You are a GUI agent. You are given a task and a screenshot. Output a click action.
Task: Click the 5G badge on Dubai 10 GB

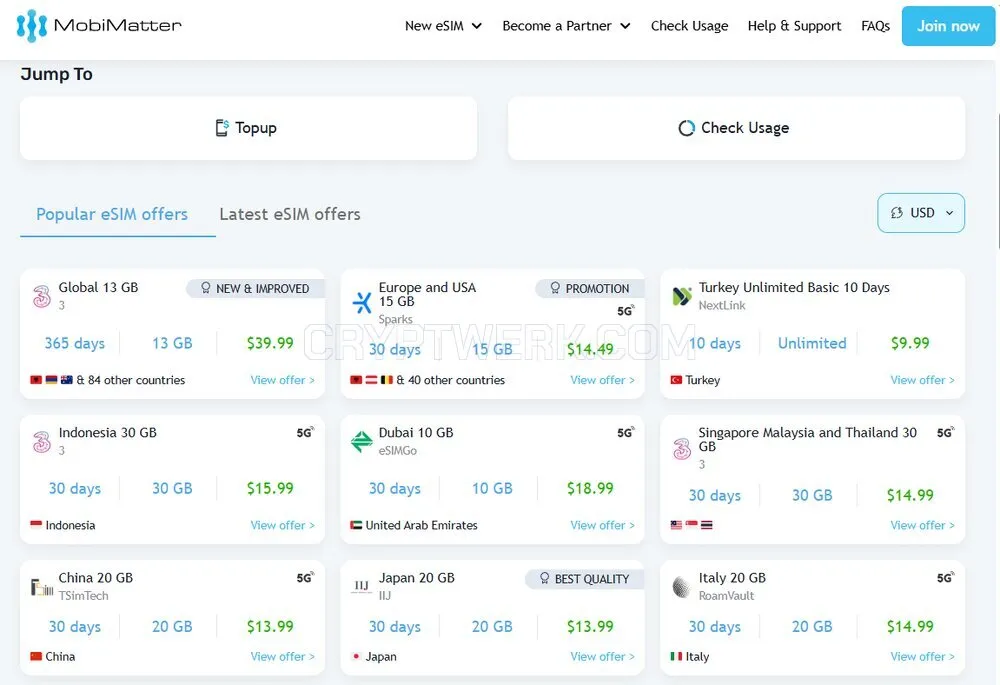tap(626, 433)
